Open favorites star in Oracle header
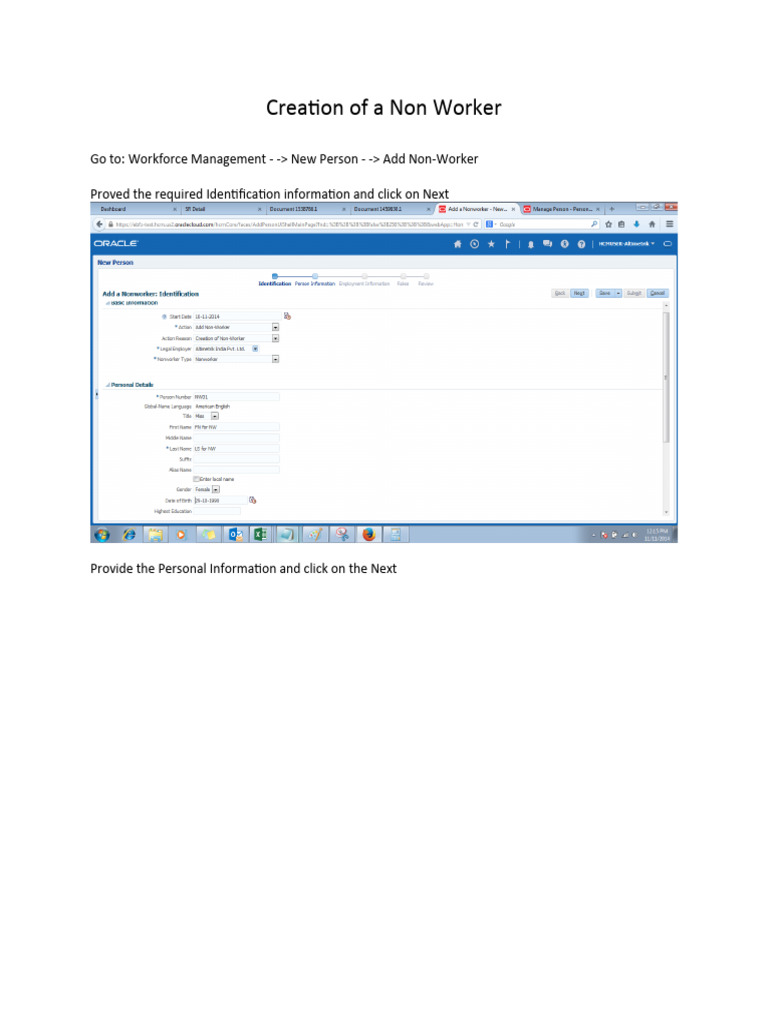This screenshot has width=768, height=1024. [x=491, y=244]
